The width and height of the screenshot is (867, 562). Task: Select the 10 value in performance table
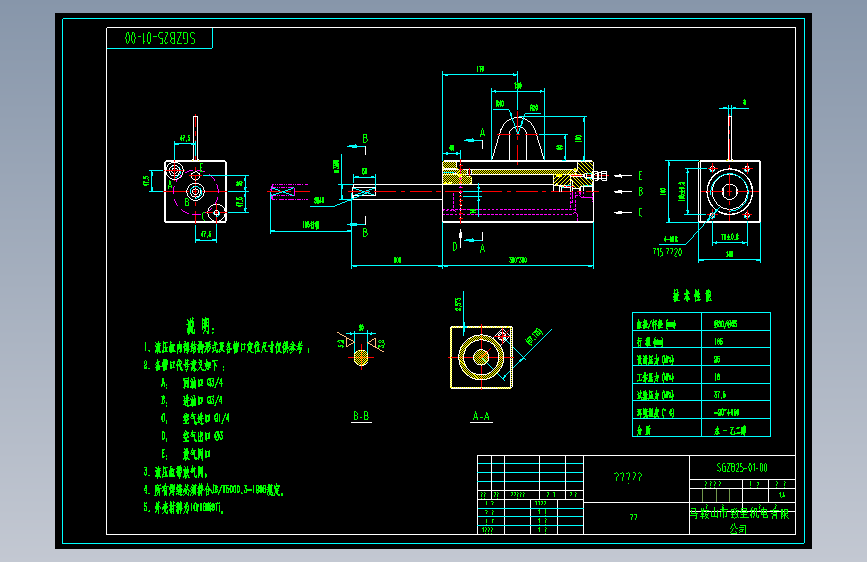(x=717, y=377)
